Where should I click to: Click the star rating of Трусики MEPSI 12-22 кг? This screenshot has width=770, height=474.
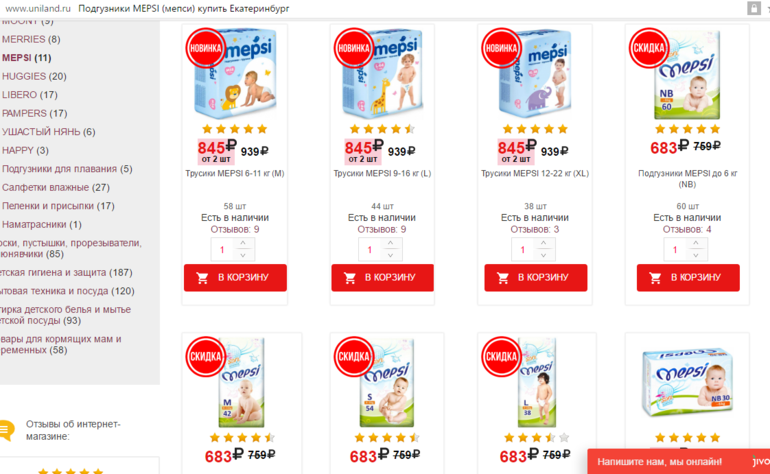[535, 129]
